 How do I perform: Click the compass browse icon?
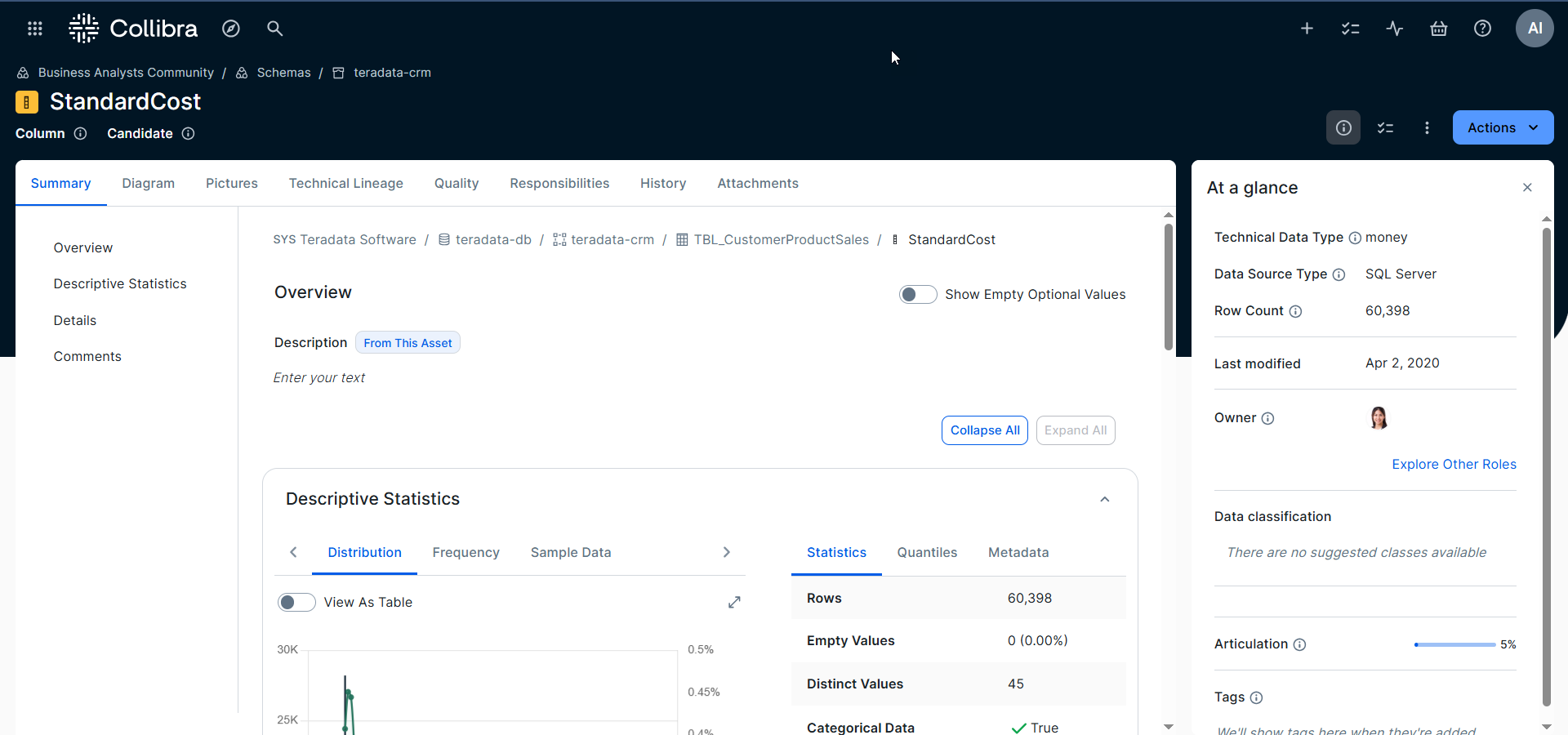(231, 29)
